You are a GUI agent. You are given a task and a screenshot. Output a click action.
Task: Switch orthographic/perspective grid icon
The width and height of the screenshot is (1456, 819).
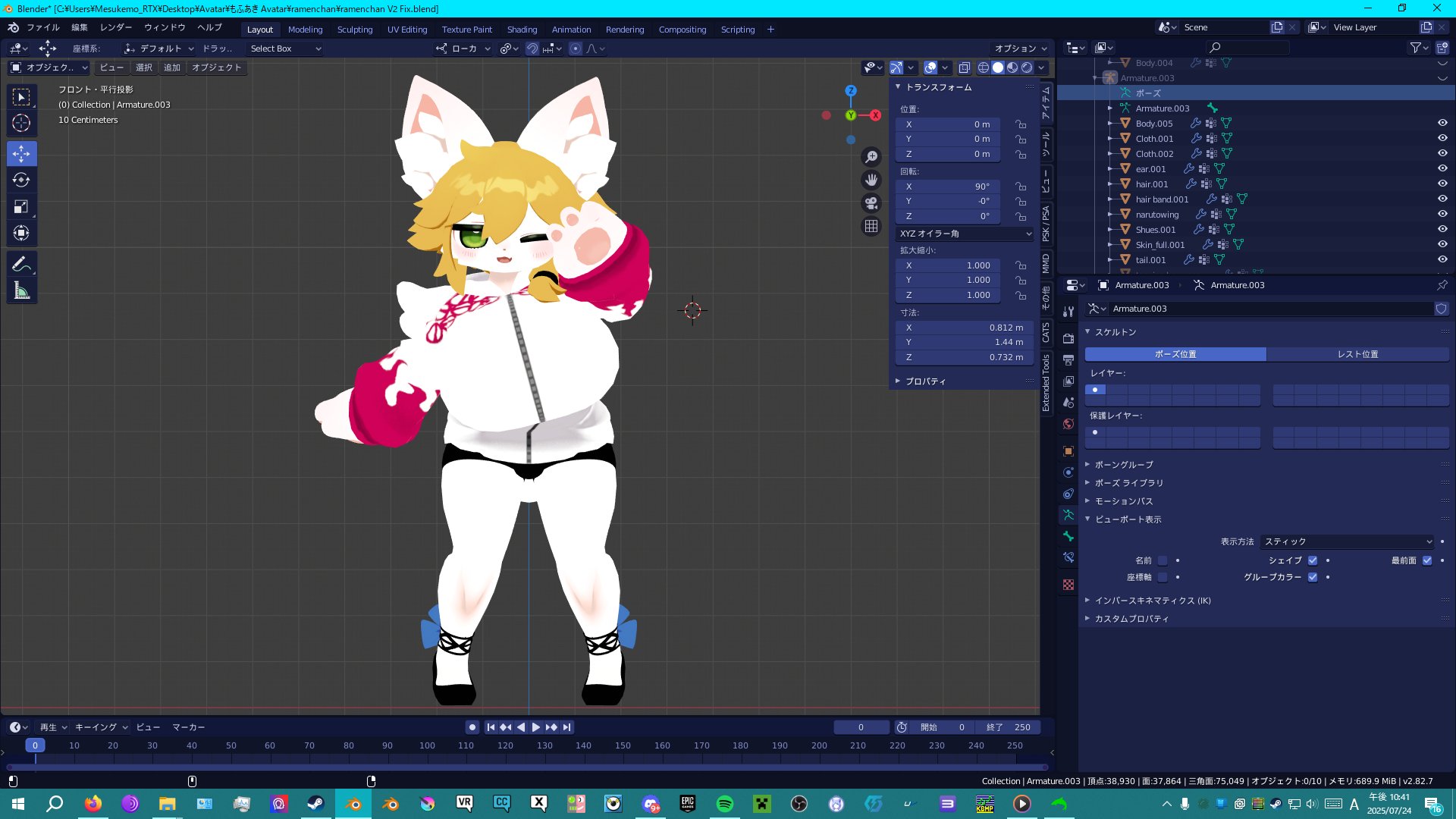click(871, 227)
